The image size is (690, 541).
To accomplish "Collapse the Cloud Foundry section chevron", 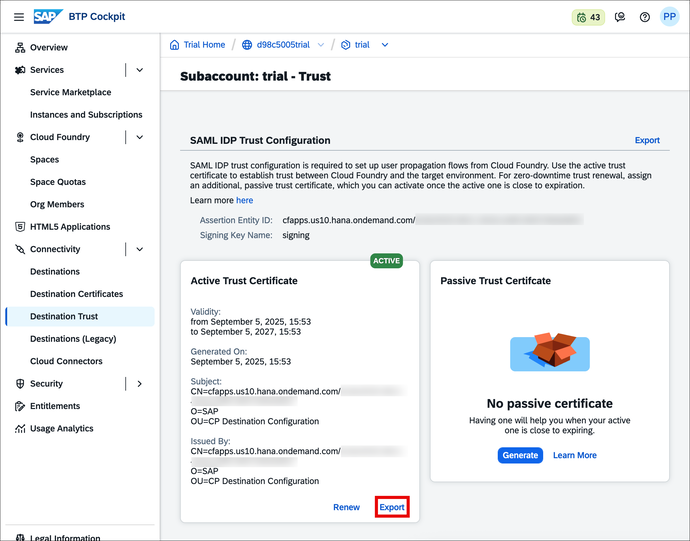I will click(139, 137).
